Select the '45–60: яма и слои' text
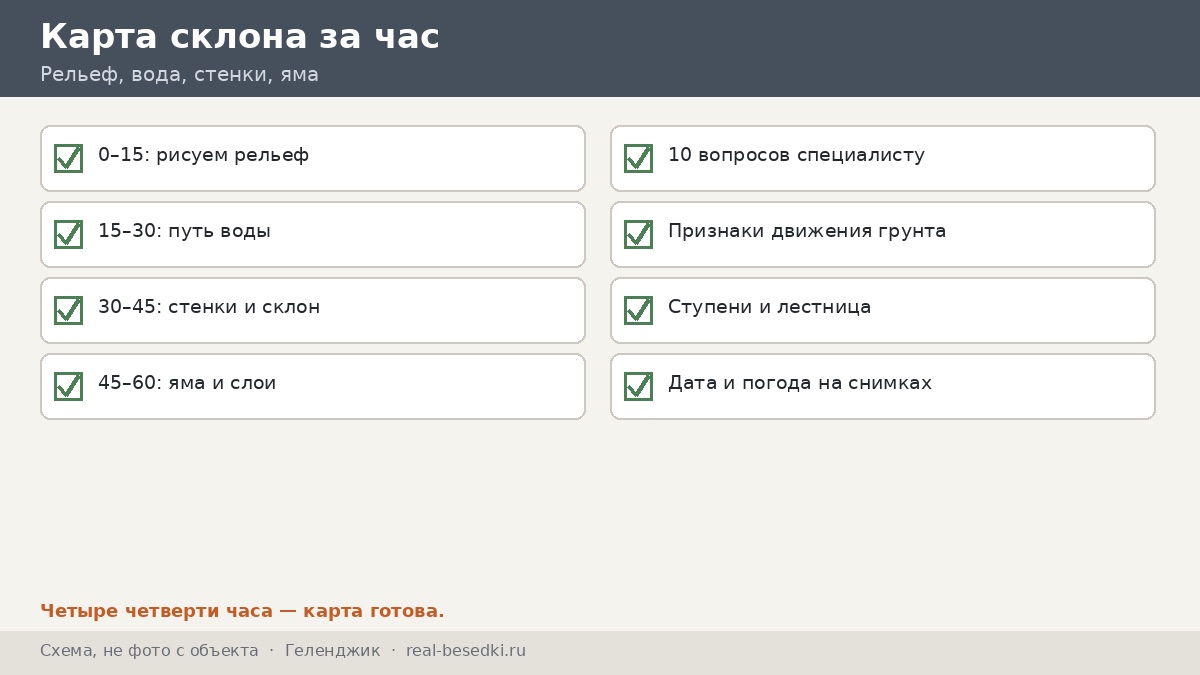Viewport: 1200px width, 675px height. tap(187, 383)
